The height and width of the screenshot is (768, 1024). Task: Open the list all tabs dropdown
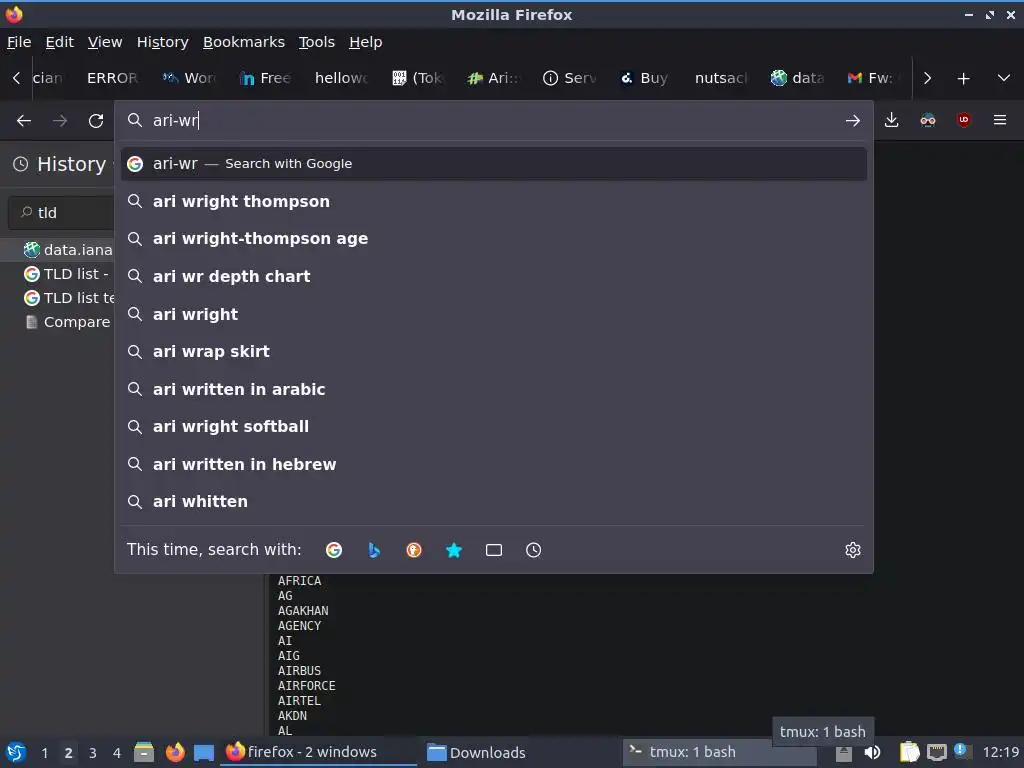[x=1004, y=78]
